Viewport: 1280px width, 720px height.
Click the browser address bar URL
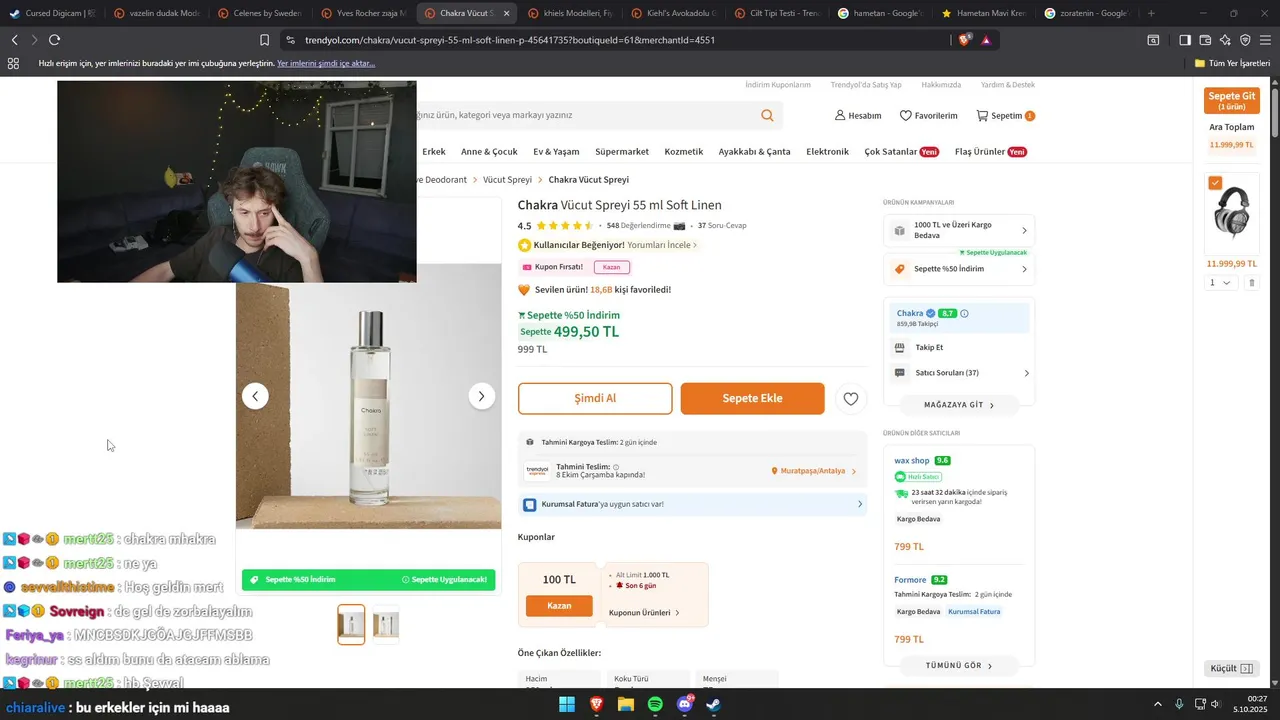coord(510,40)
